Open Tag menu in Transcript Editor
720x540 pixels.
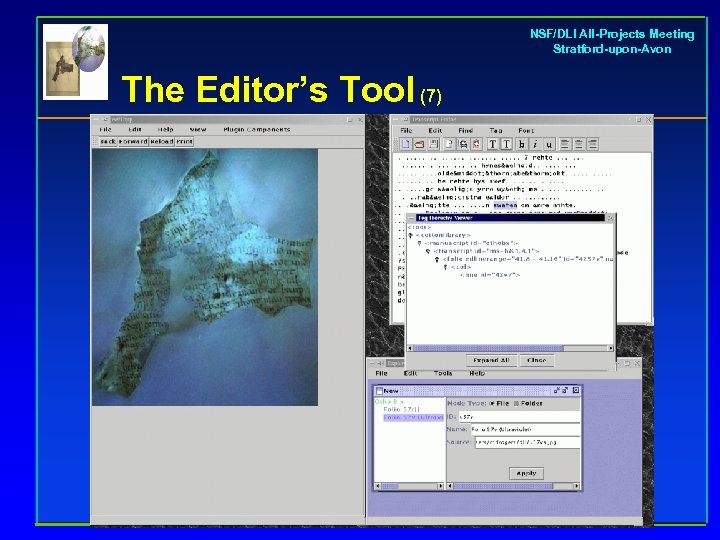pos(496,130)
